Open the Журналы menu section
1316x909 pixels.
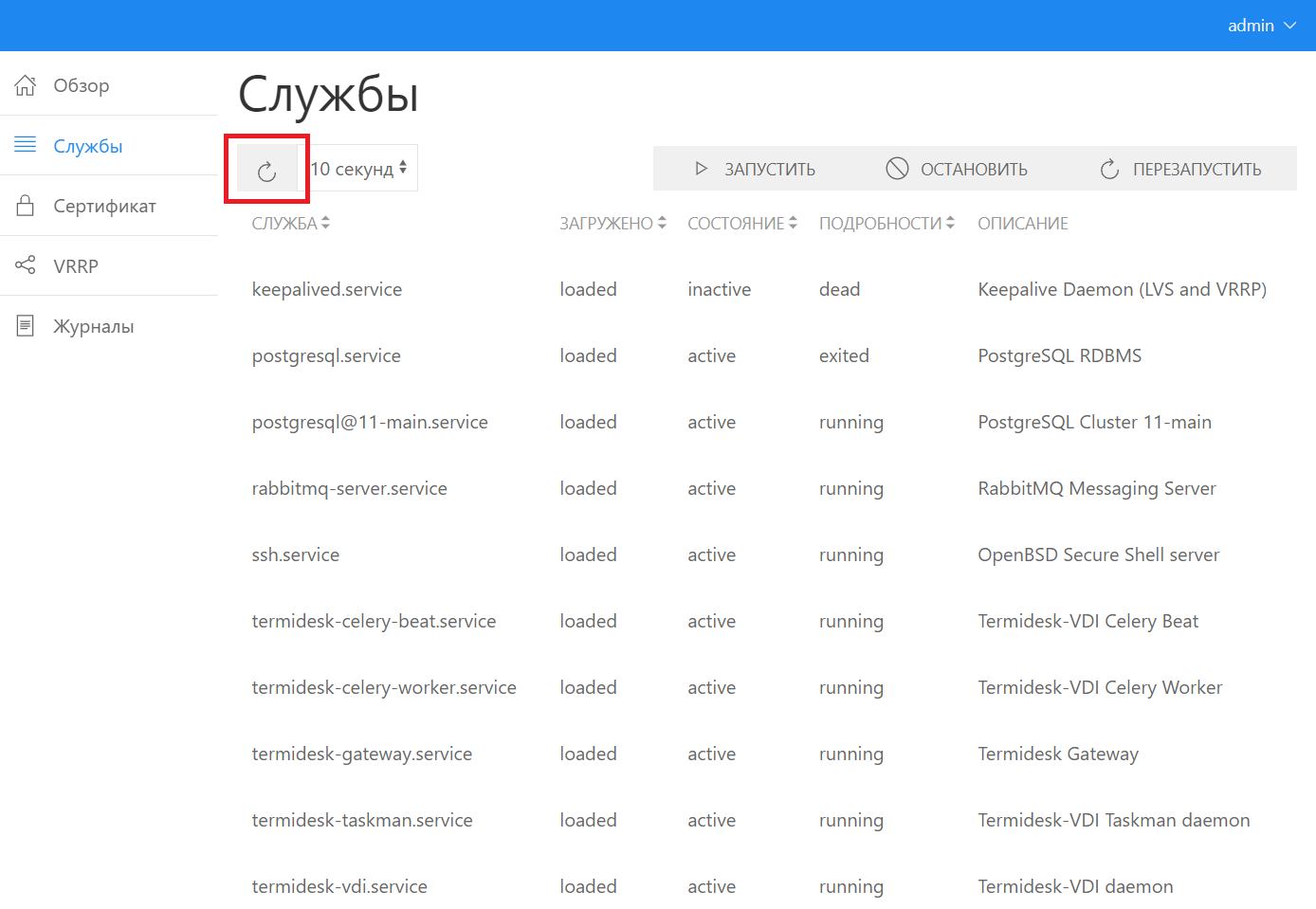[x=93, y=327]
